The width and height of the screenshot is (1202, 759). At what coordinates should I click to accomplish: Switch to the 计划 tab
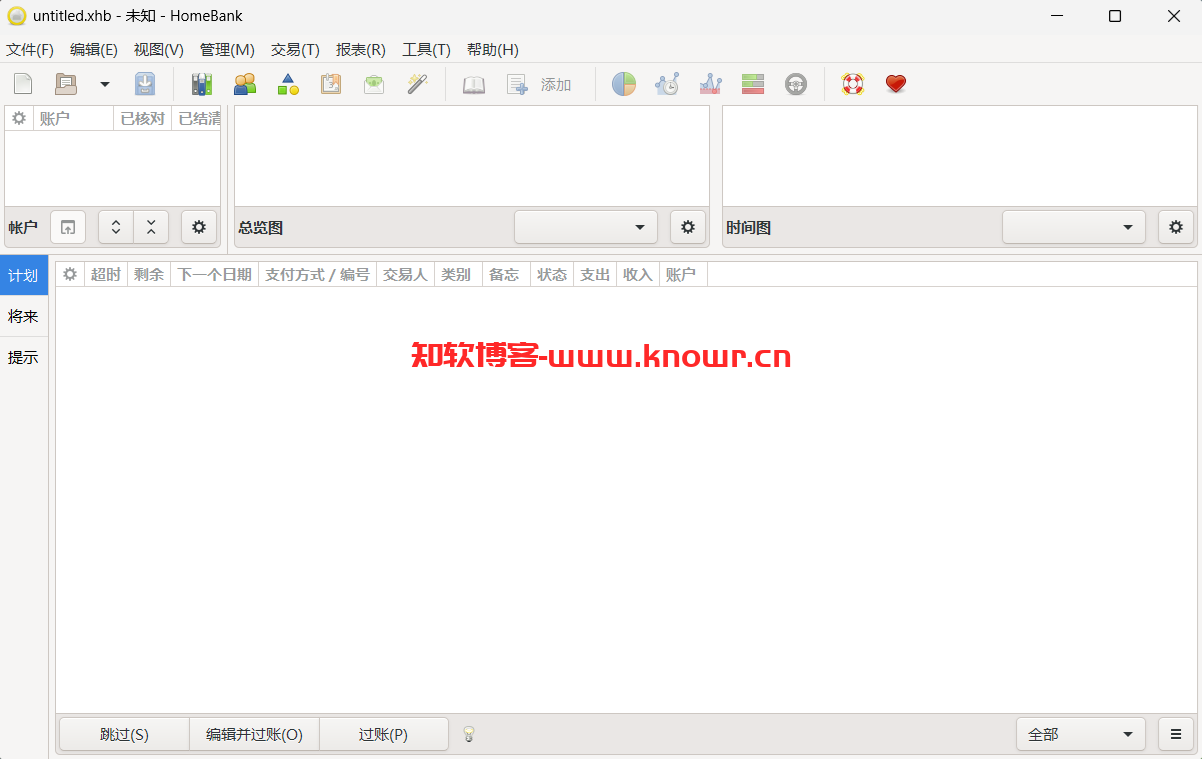(24, 275)
